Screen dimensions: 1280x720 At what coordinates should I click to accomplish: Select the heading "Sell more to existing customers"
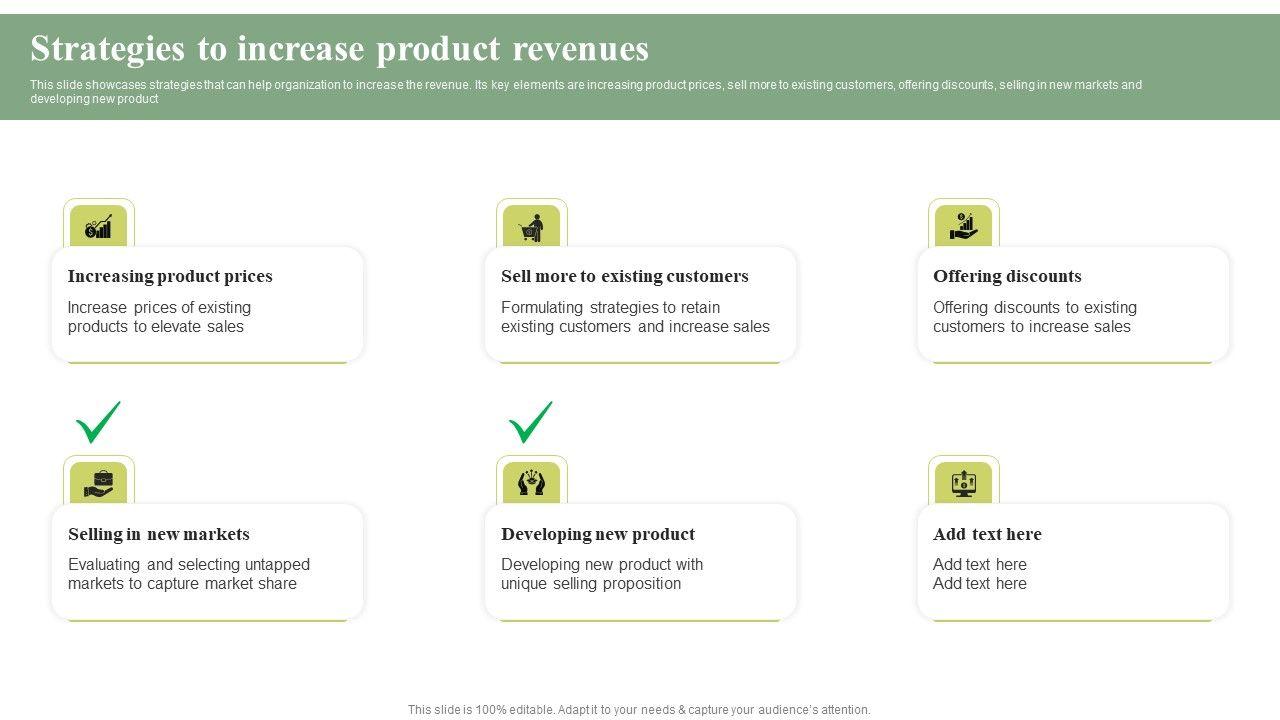click(625, 276)
